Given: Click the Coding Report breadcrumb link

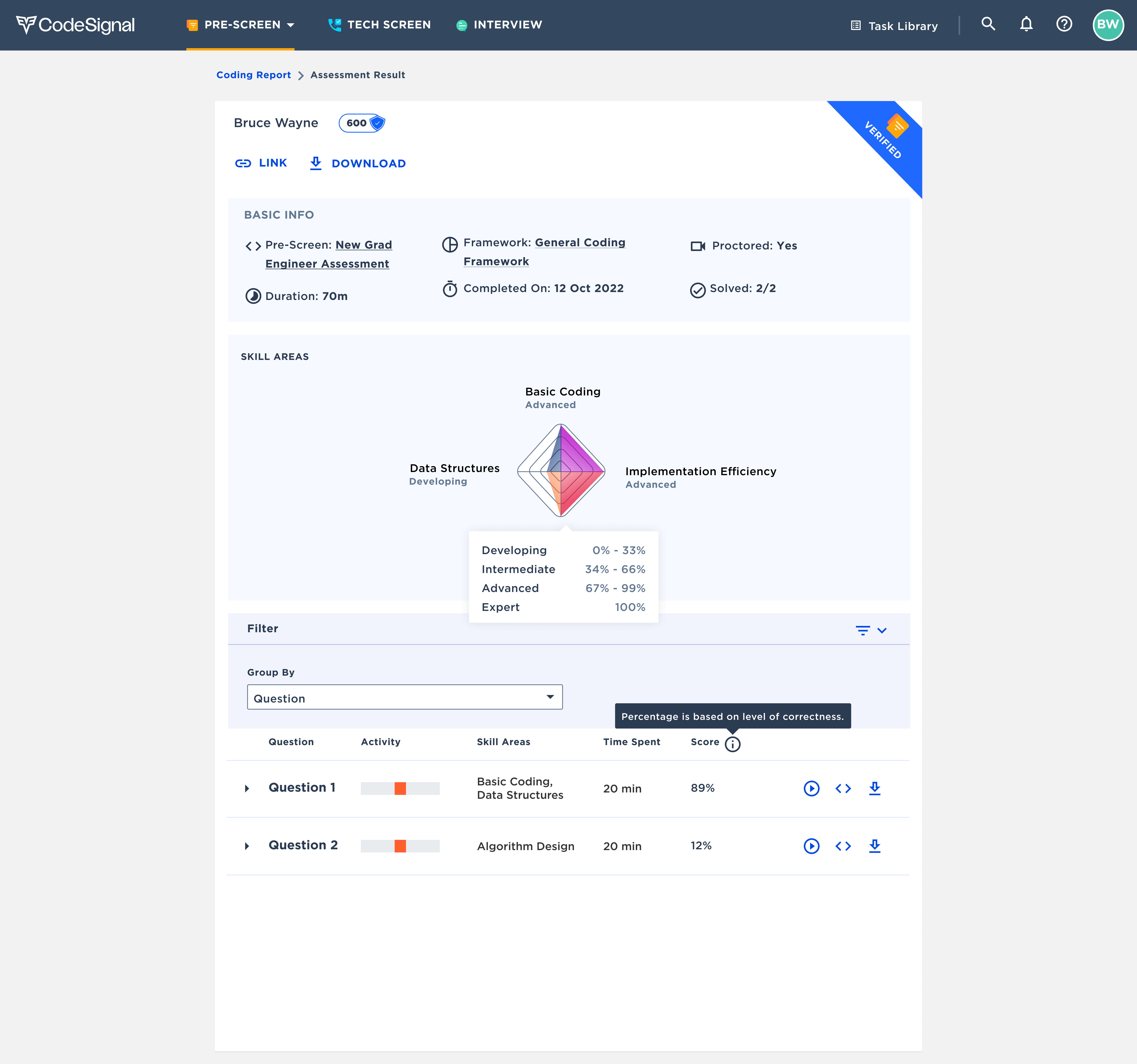Looking at the screenshot, I should click(253, 75).
